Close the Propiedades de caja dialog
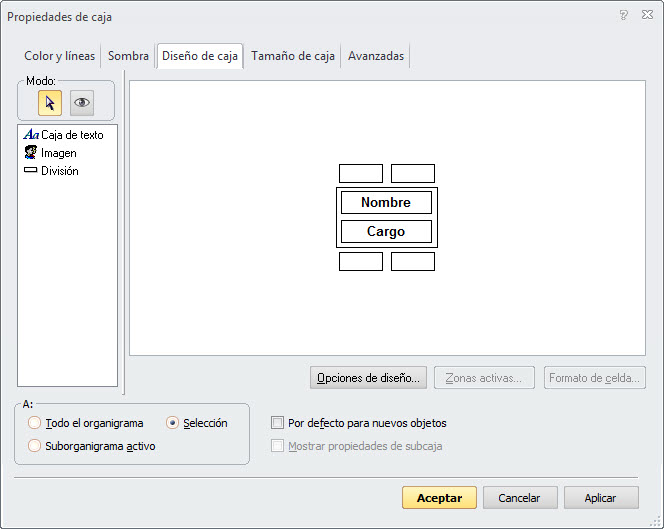 tap(646, 16)
